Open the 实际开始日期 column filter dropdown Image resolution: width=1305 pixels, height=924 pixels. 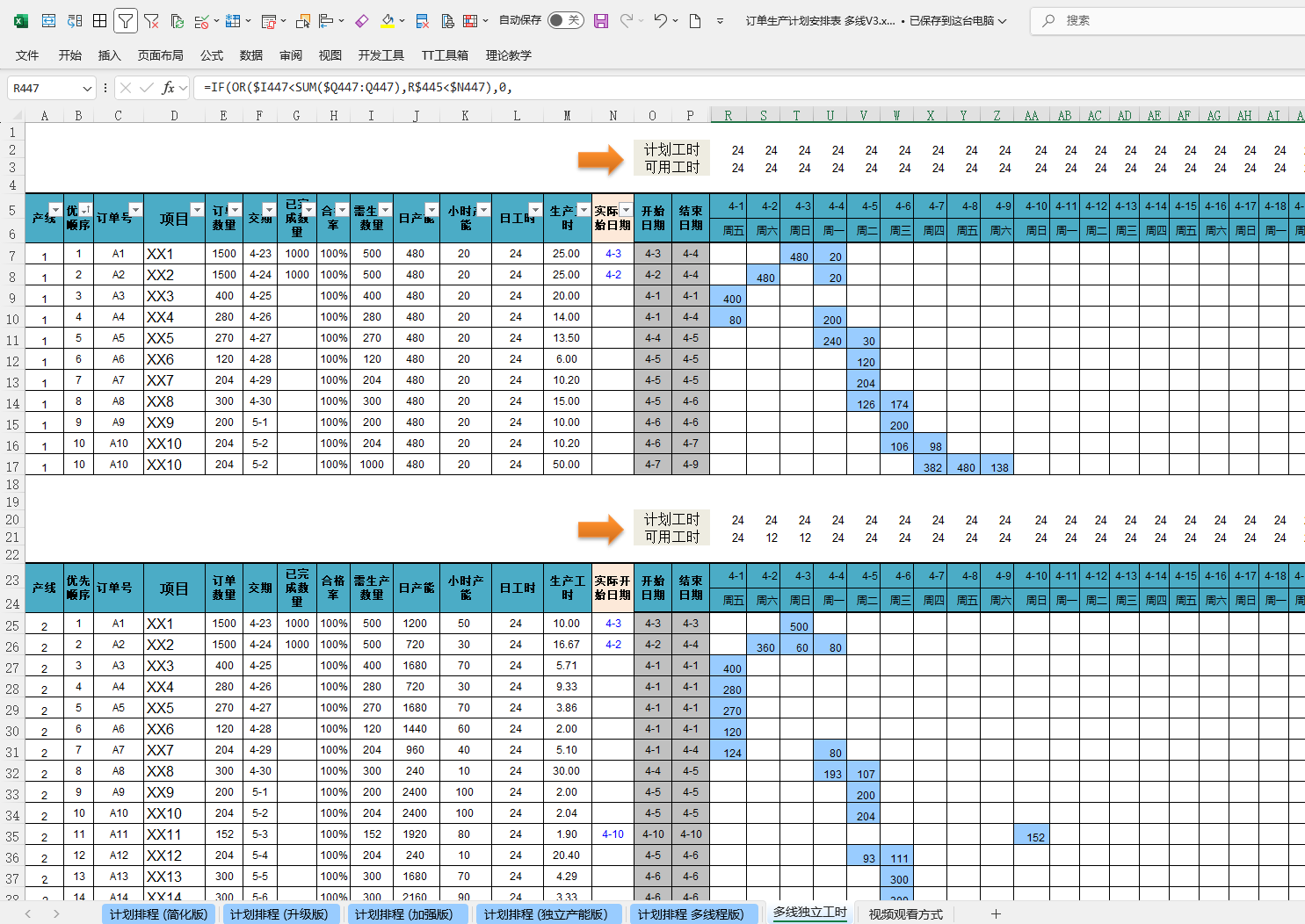tap(626, 210)
